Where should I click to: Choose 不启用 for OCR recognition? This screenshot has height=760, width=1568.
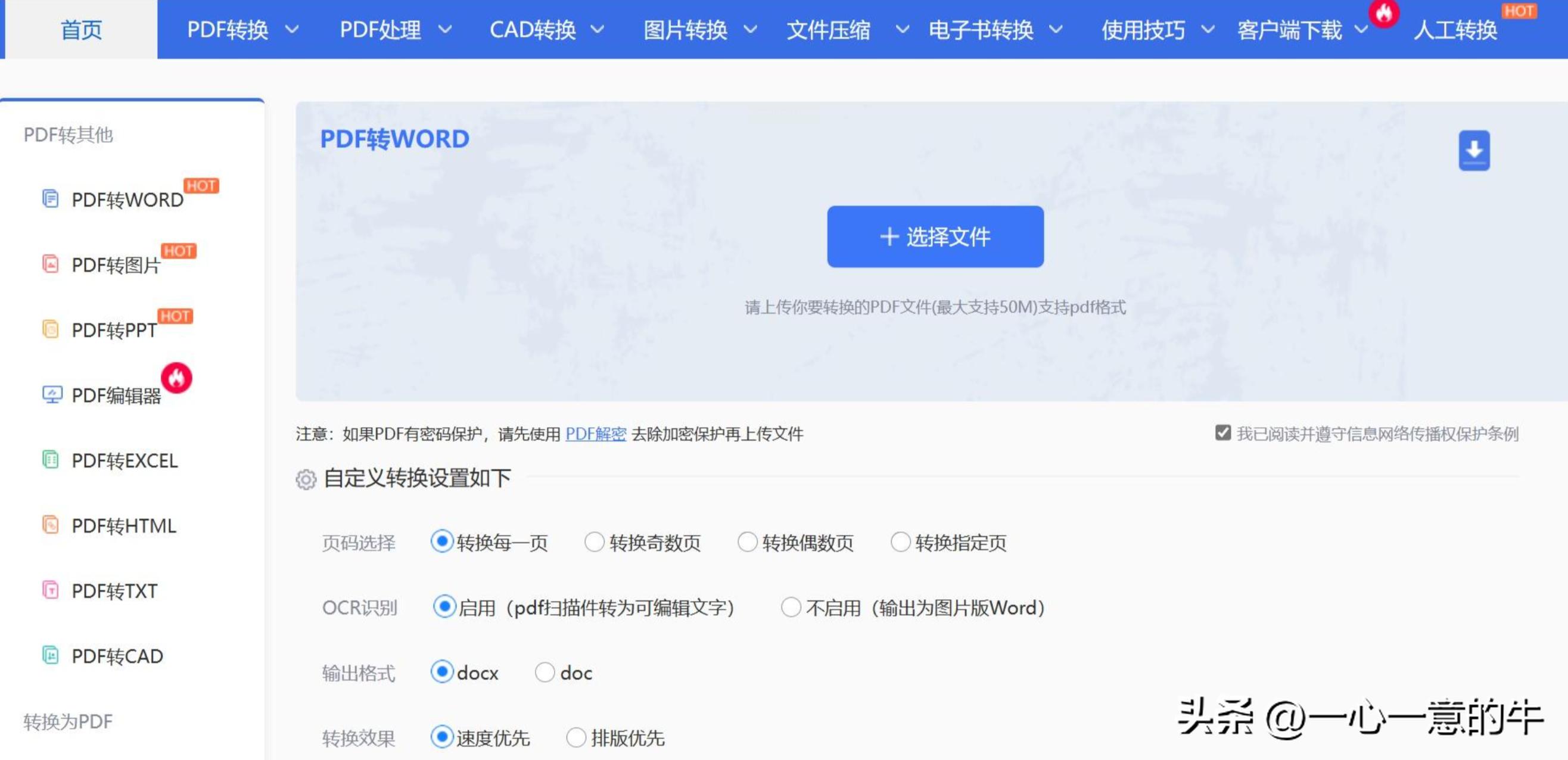pos(793,608)
